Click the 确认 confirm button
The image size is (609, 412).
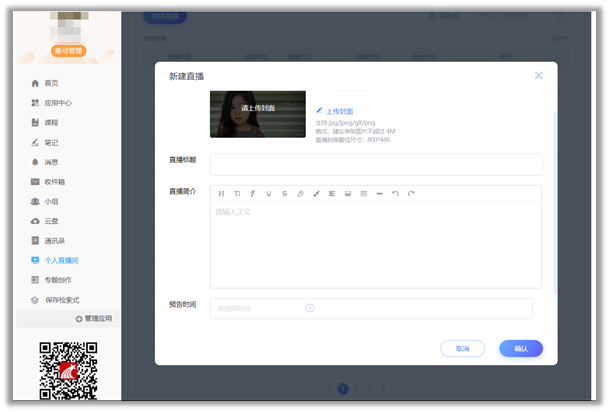(x=521, y=349)
